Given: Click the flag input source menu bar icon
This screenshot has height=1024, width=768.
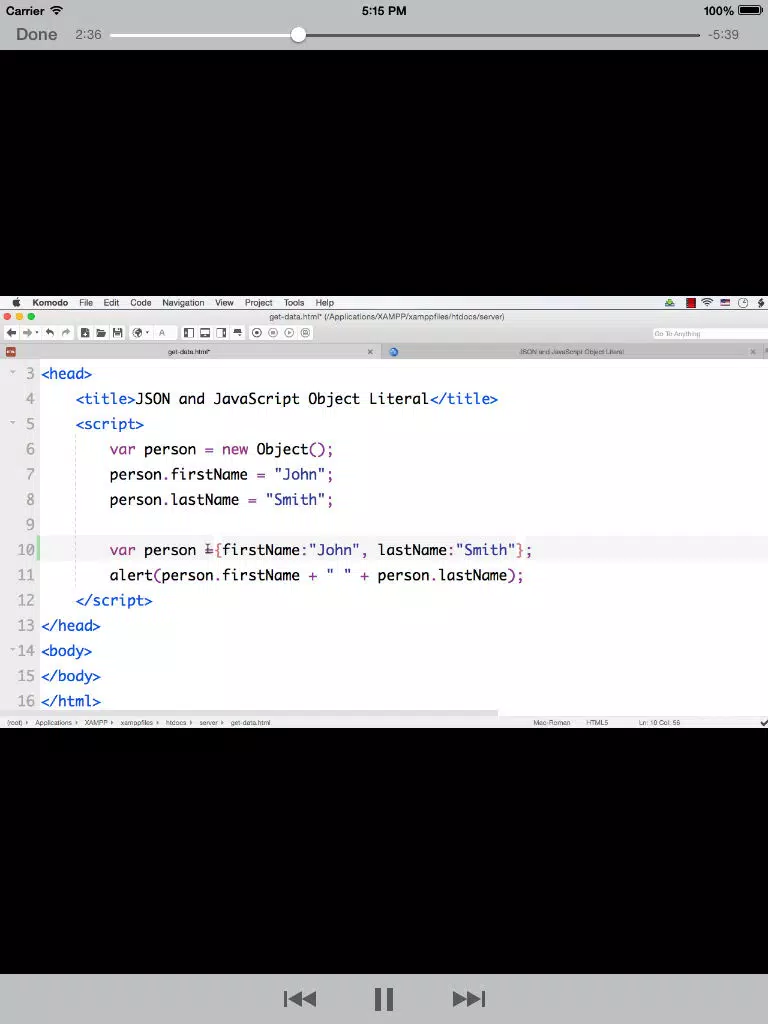Looking at the screenshot, I should coord(725,302).
